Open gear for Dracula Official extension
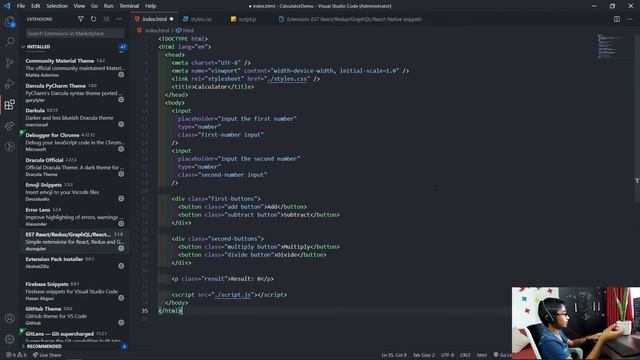The height and width of the screenshot is (360, 640). [121, 174]
